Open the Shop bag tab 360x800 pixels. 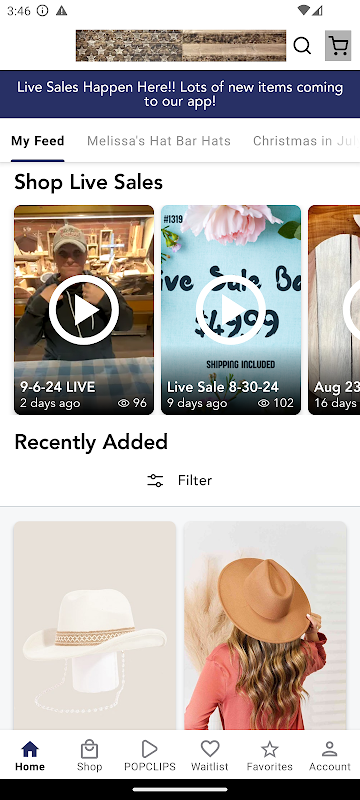click(89, 755)
